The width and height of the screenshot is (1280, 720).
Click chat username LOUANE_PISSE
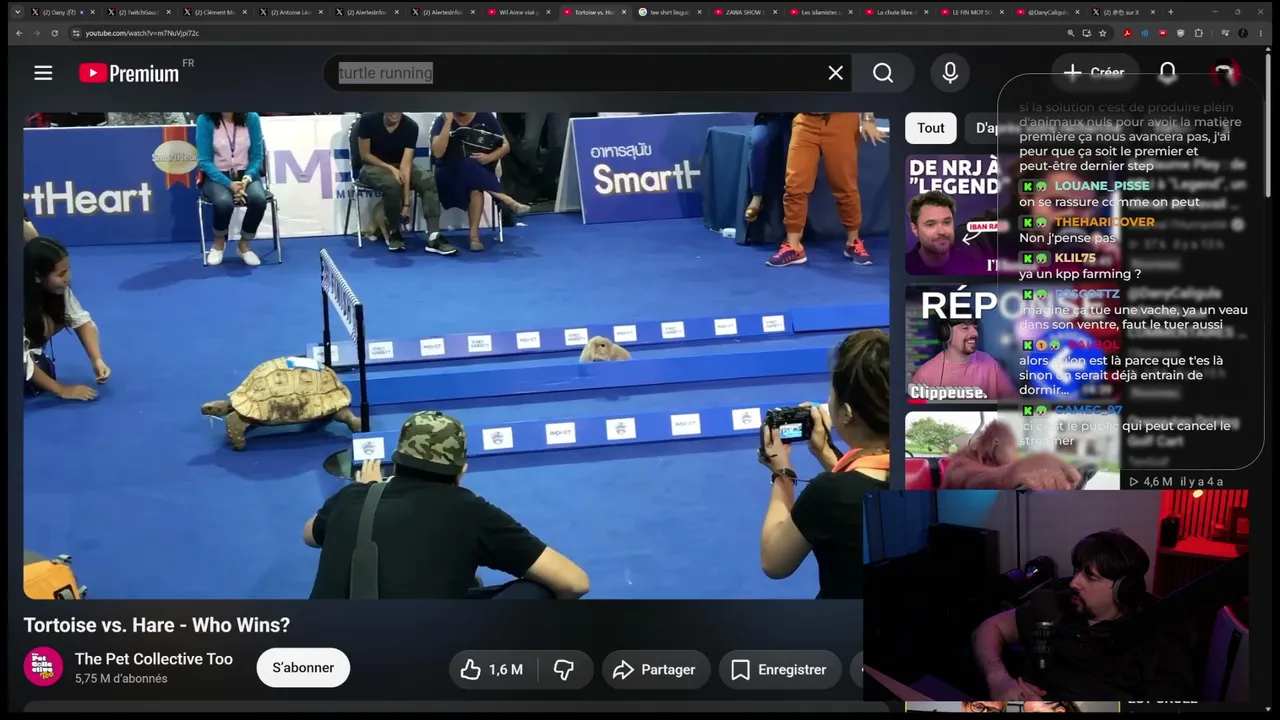(1102, 186)
